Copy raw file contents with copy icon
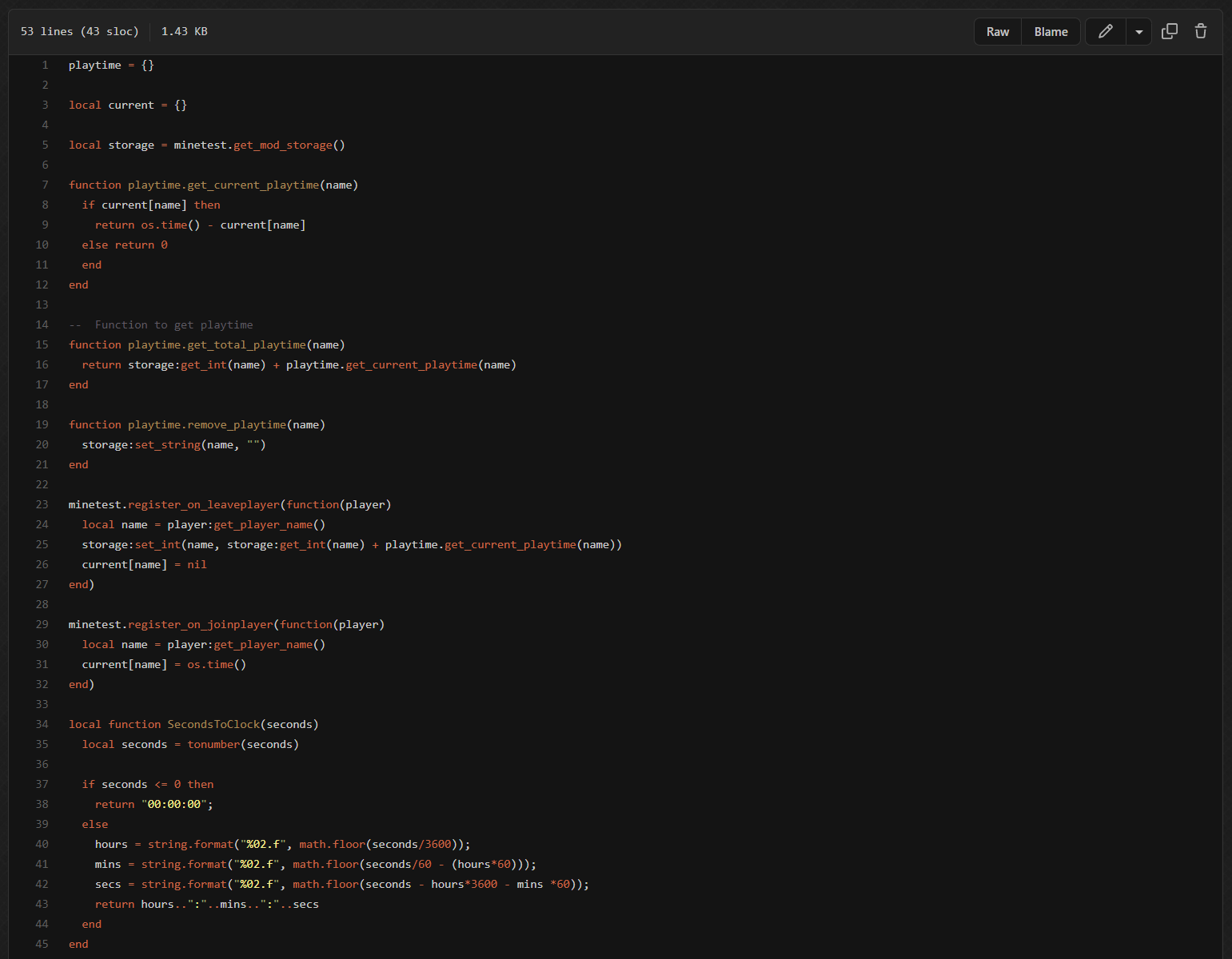The image size is (1232, 959). [x=1169, y=32]
